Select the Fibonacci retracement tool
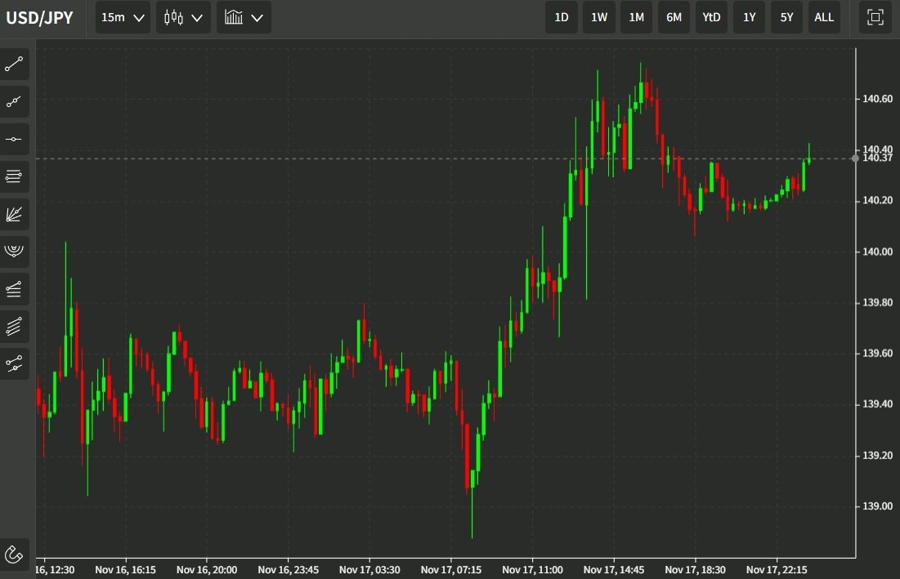This screenshot has height=579, width=900. pyautogui.click(x=14, y=289)
